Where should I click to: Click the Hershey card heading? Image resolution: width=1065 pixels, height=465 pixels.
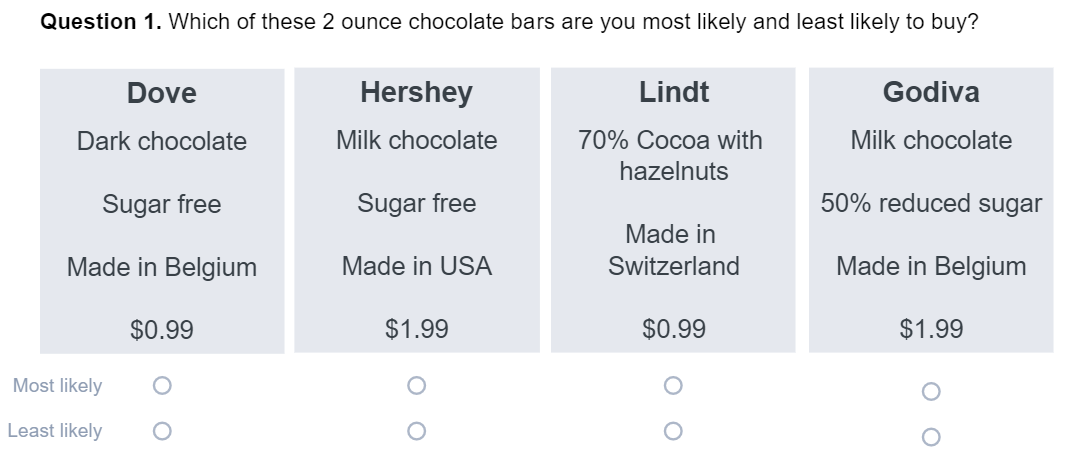coord(416,92)
